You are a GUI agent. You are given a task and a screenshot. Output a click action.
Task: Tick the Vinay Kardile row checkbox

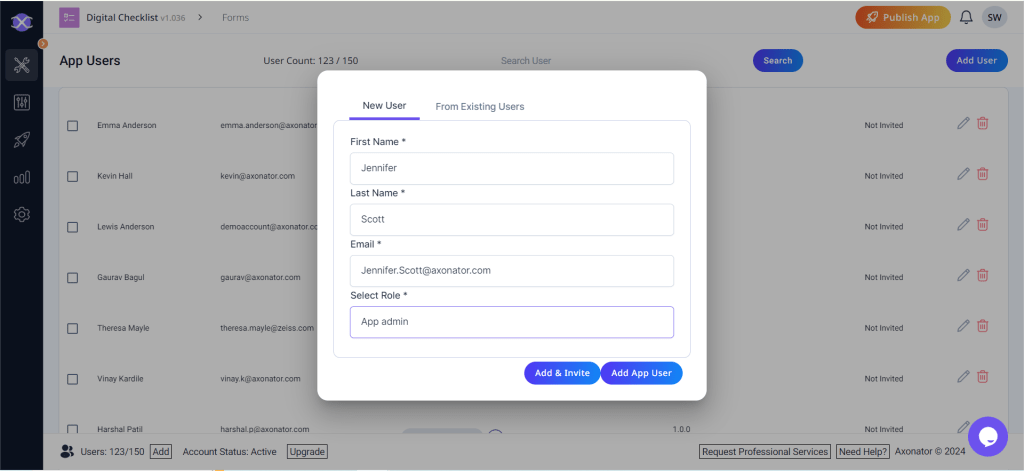click(x=72, y=379)
